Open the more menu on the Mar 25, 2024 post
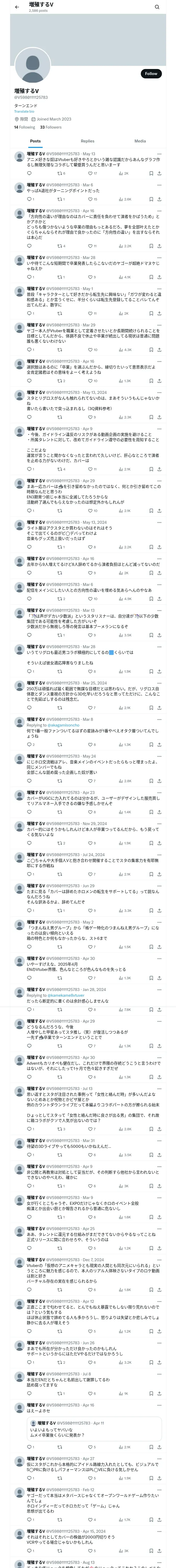Screen dimensions: 176x1568 159,683
